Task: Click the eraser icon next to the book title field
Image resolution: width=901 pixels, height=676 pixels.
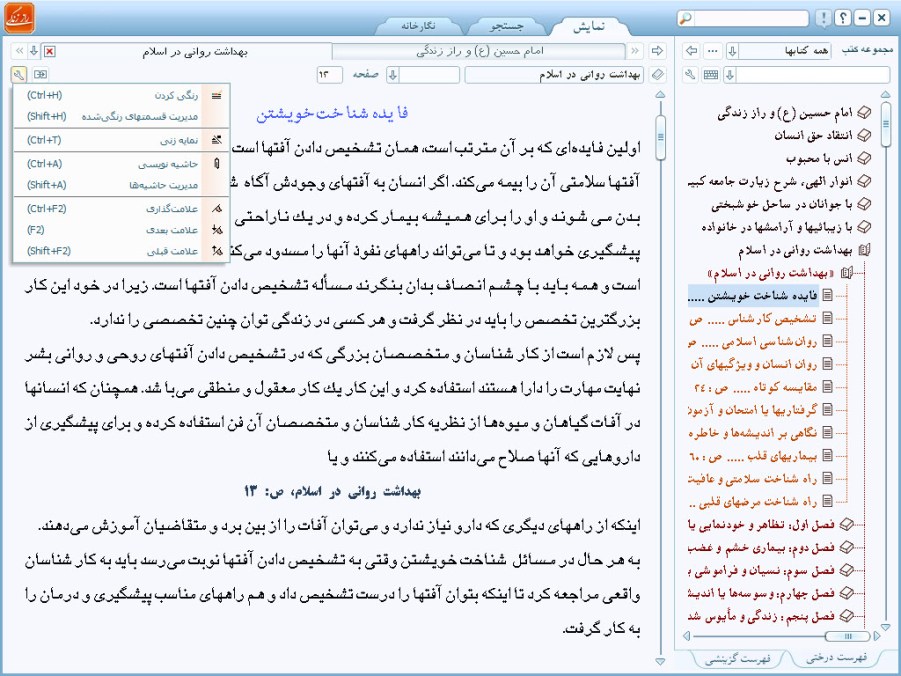Action: pyautogui.click(x=658, y=75)
